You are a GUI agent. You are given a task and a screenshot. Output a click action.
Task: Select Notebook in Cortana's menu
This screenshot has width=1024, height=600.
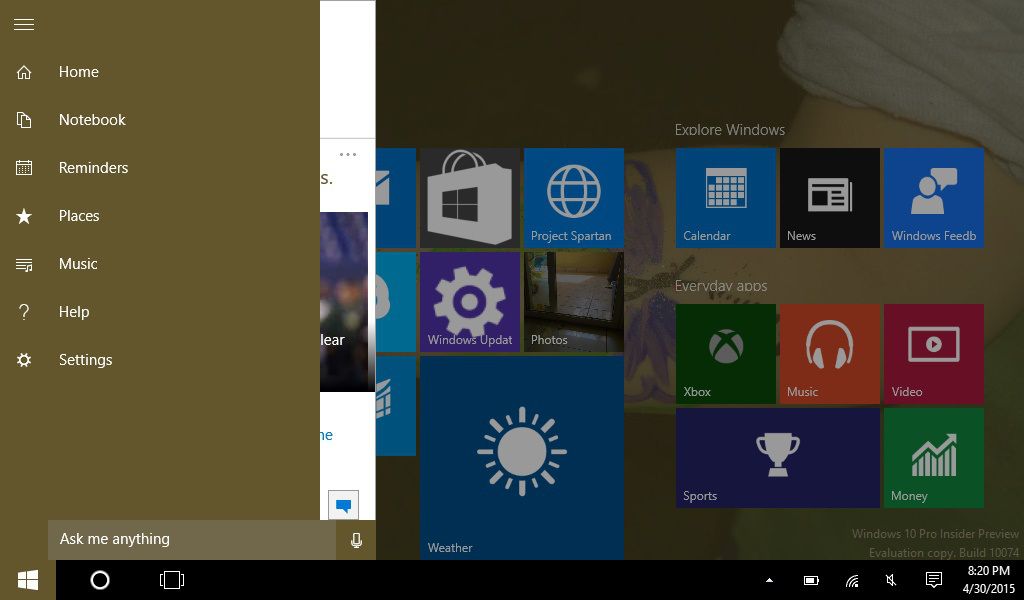pos(92,120)
